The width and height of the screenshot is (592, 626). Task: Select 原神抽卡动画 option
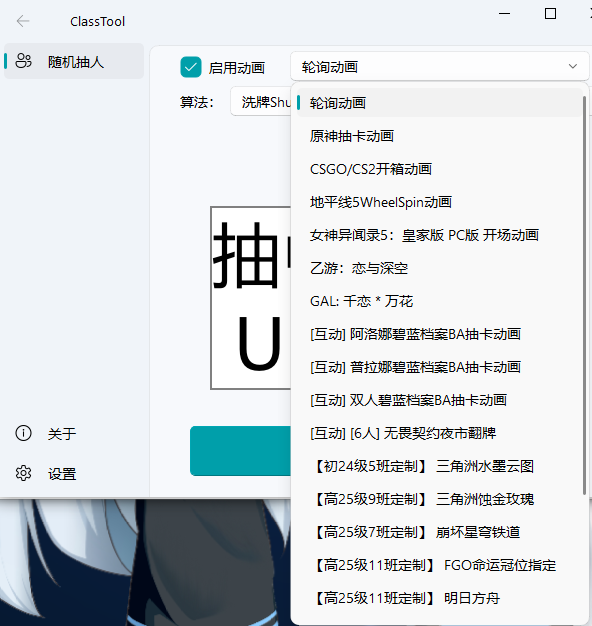point(439,136)
